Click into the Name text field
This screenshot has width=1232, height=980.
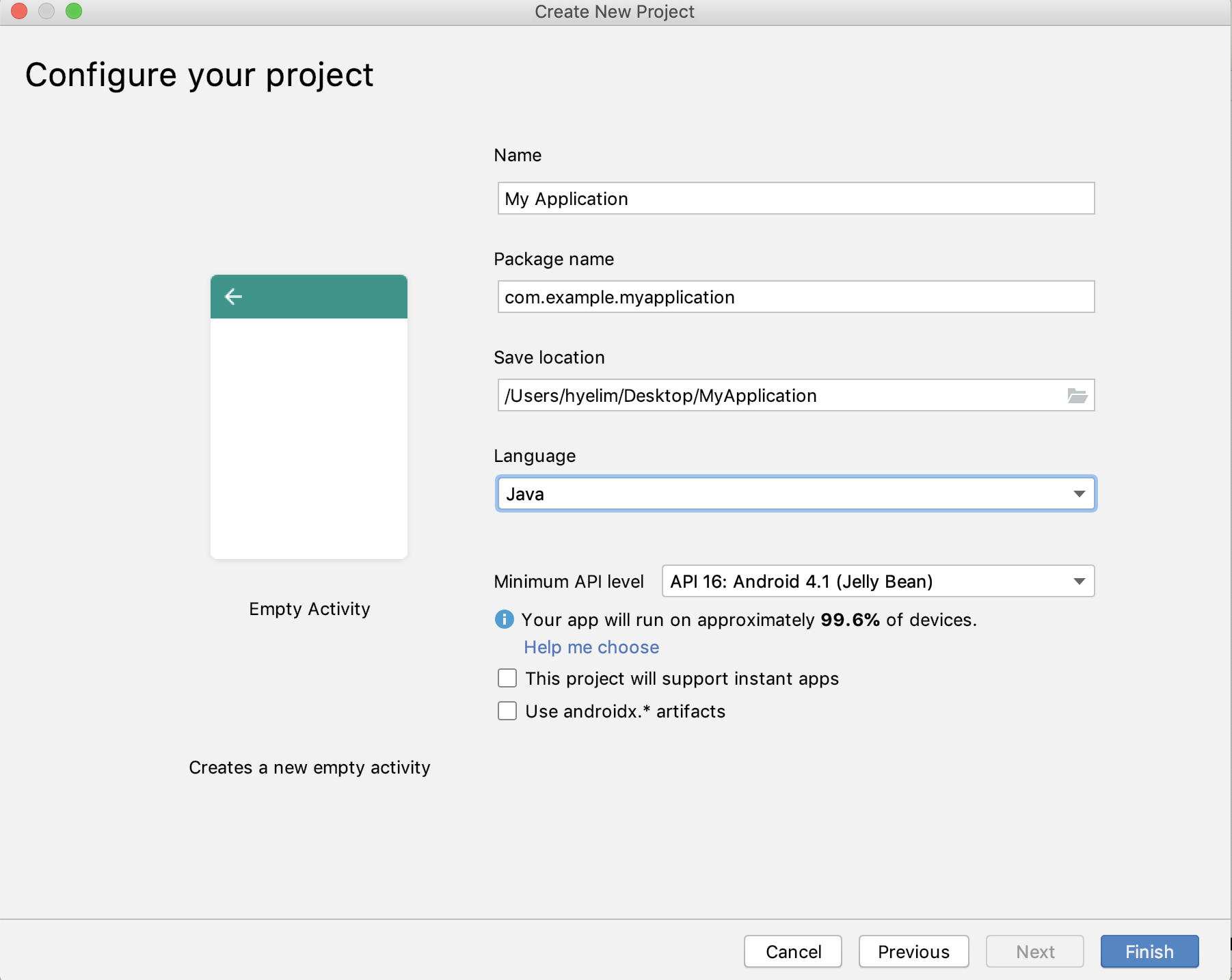point(796,198)
